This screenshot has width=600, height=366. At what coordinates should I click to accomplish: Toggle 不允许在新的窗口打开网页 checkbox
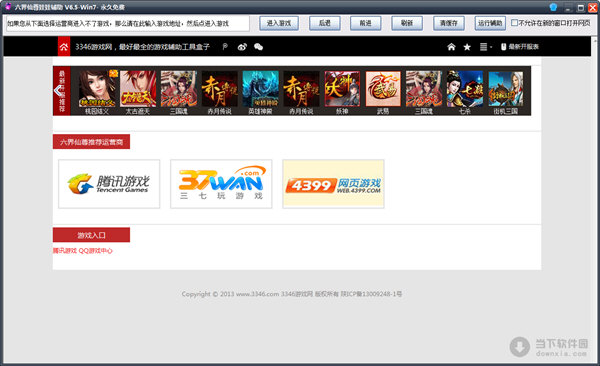515,23
